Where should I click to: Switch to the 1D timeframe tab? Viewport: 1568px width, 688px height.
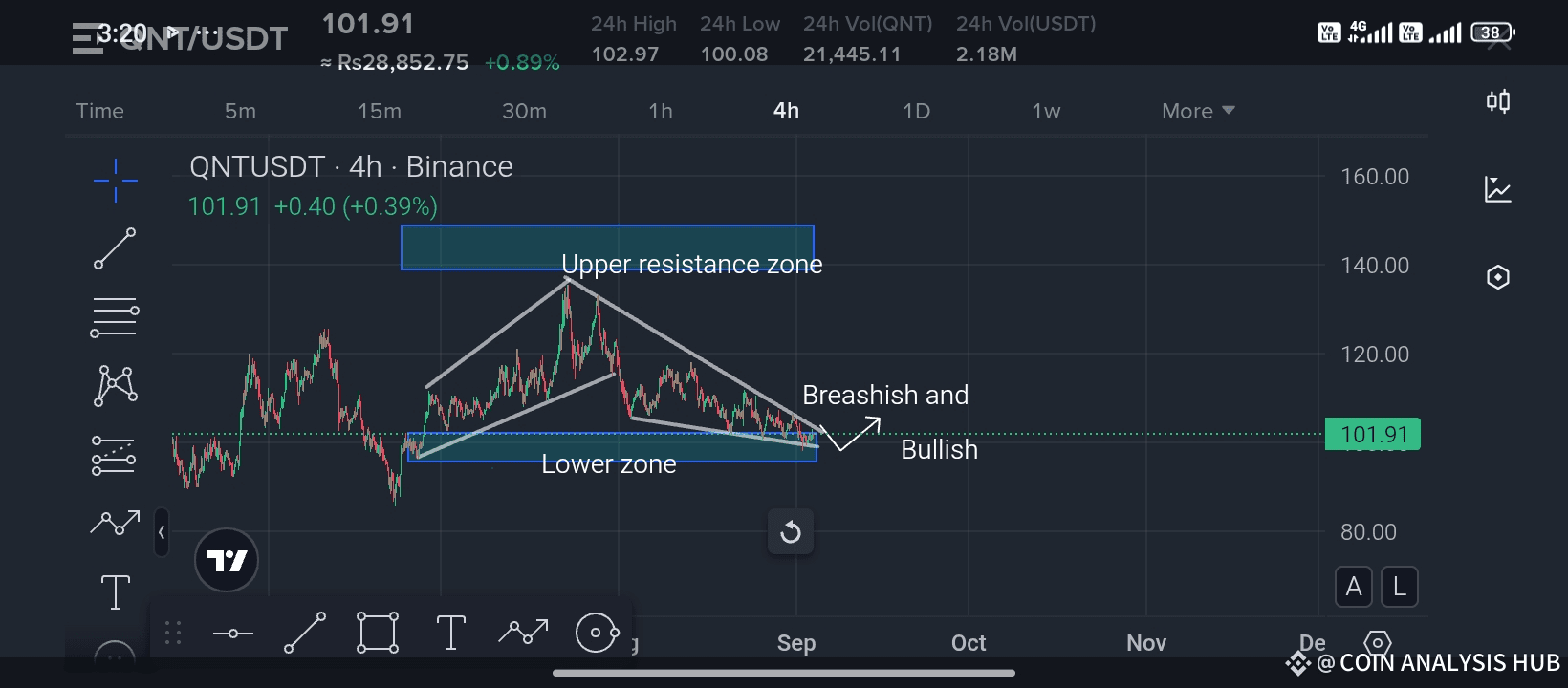point(916,111)
